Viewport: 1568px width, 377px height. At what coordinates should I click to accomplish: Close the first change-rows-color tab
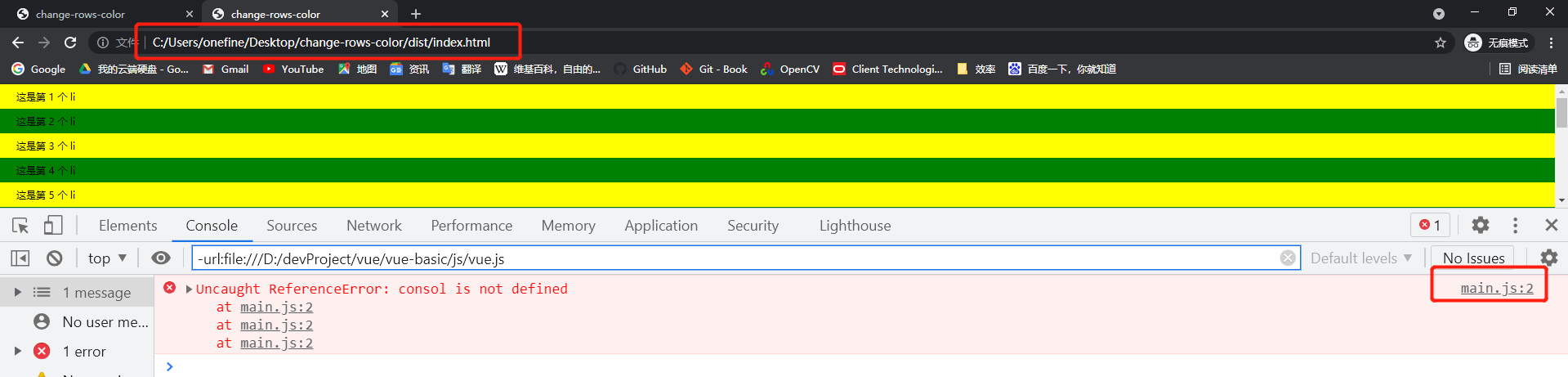coord(190,14)
